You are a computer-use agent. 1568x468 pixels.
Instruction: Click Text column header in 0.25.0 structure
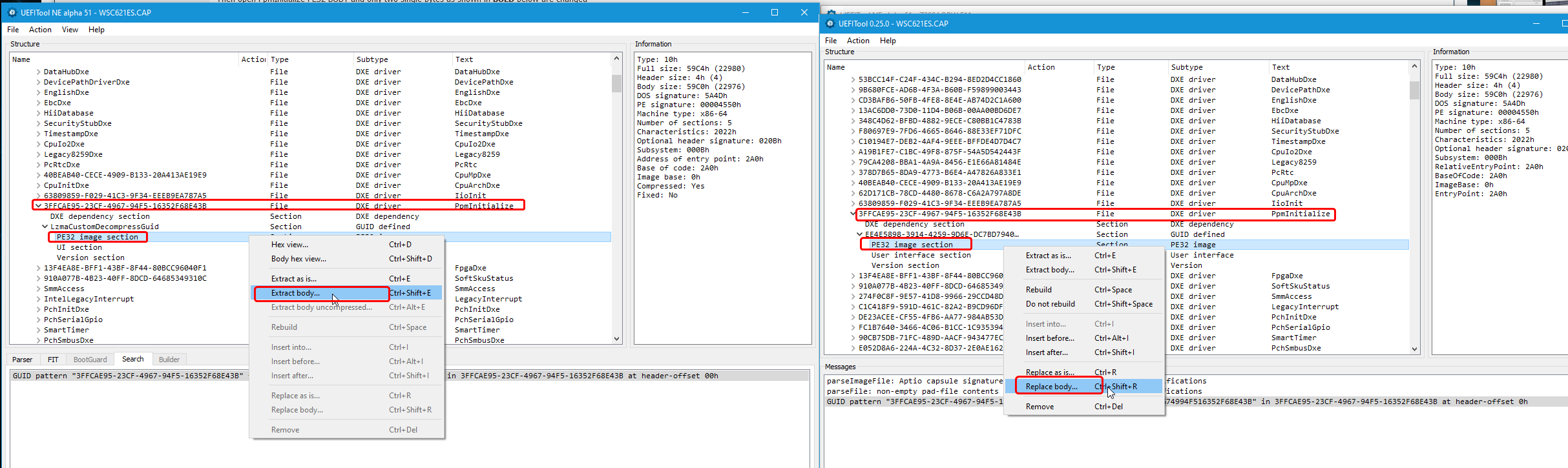tap(1339, 67)
